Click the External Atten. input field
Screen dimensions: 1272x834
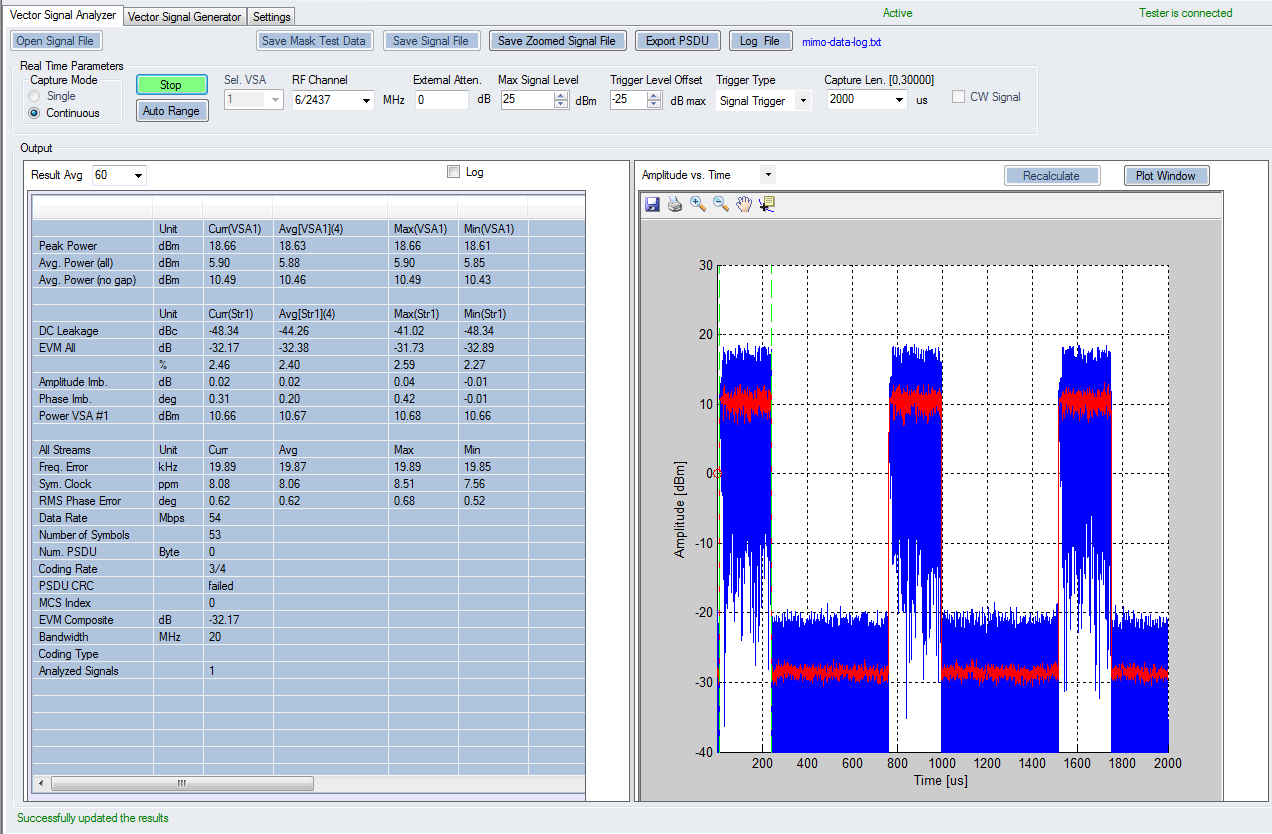click(441, 100)
